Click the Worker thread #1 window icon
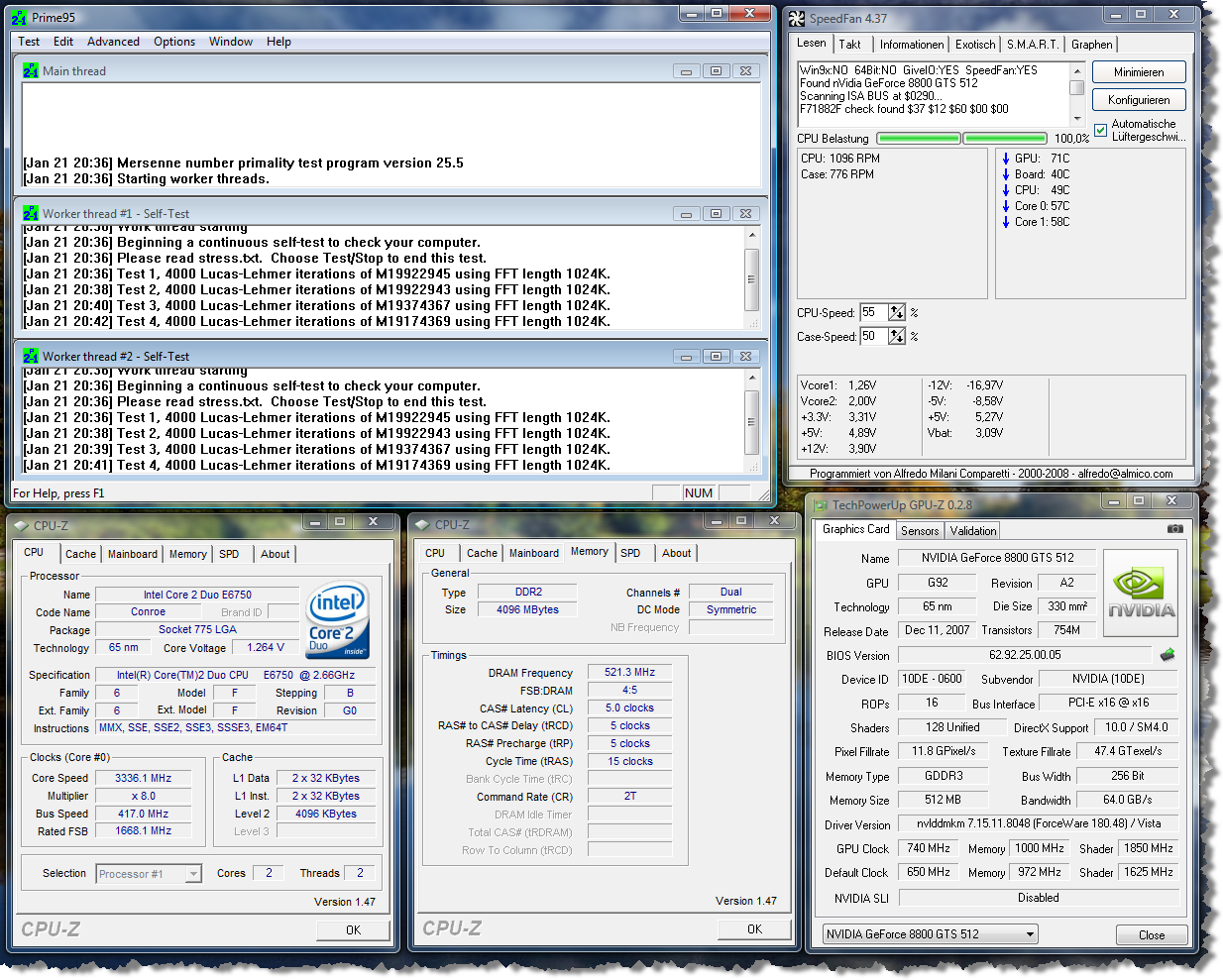Screen dimensions: 1223x980 click(31, 213)
